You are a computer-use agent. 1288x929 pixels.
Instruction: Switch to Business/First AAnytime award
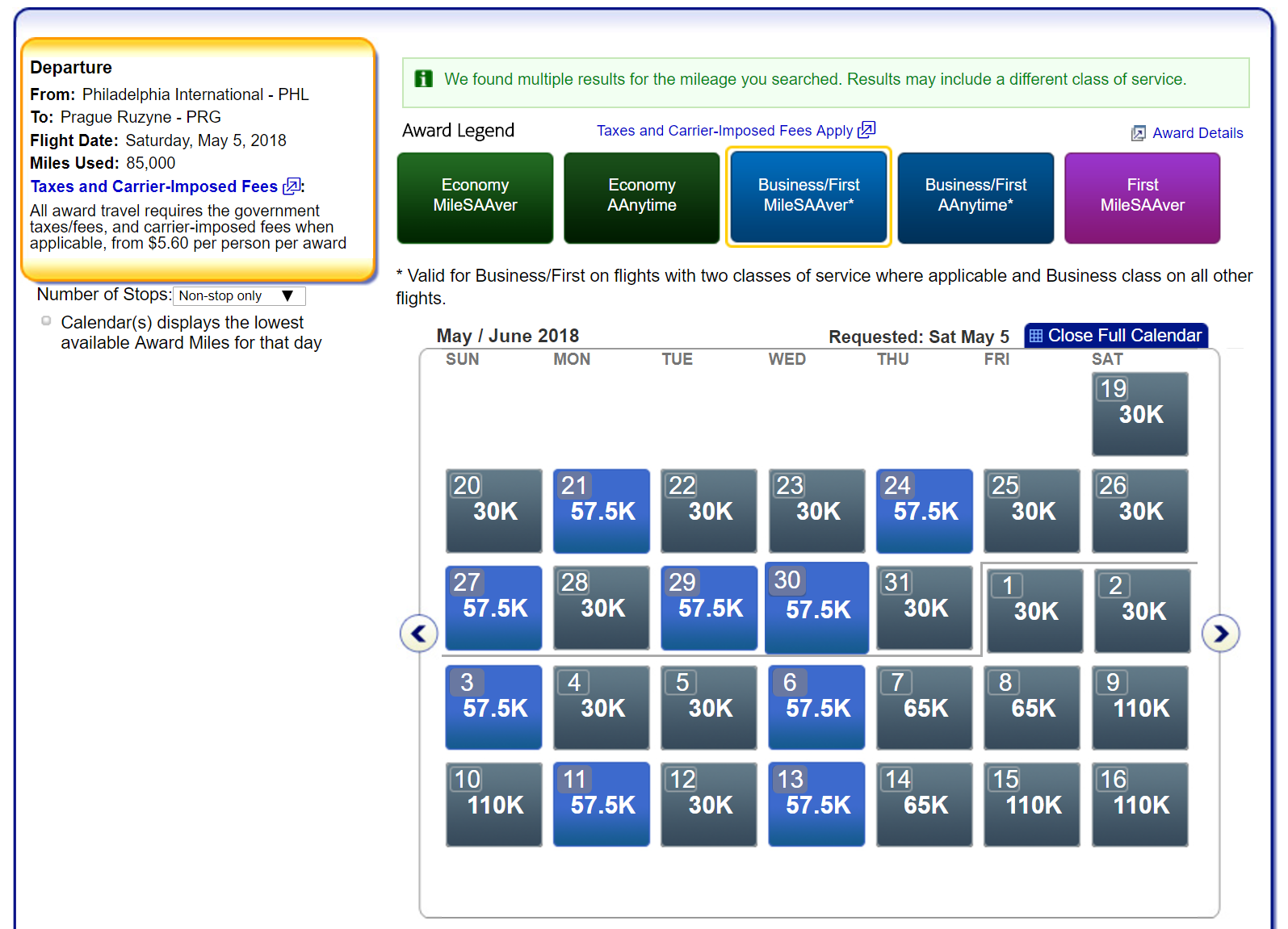(975, 198)
